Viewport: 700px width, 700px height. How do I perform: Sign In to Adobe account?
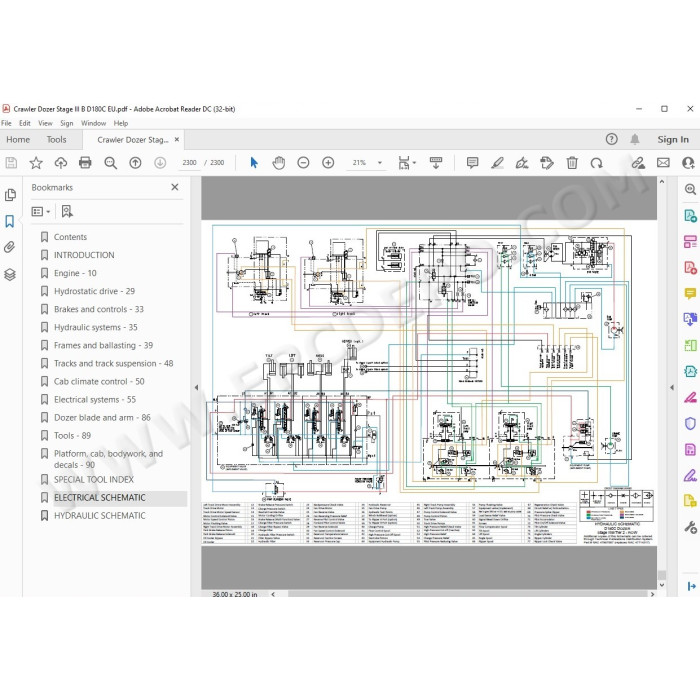click(673, 140)
